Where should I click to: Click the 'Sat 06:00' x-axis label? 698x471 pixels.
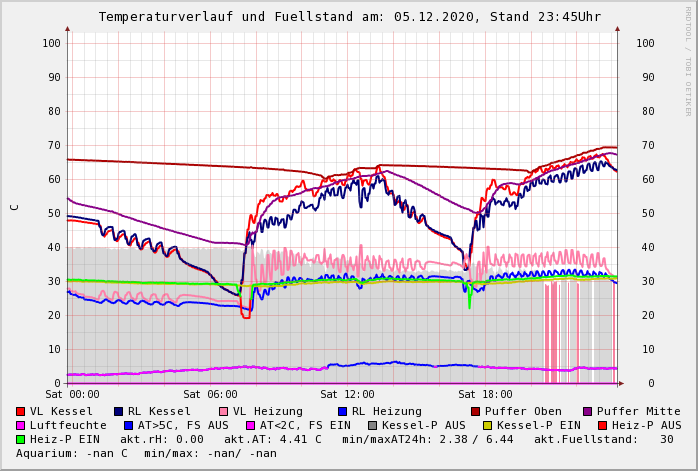[210, 394]
